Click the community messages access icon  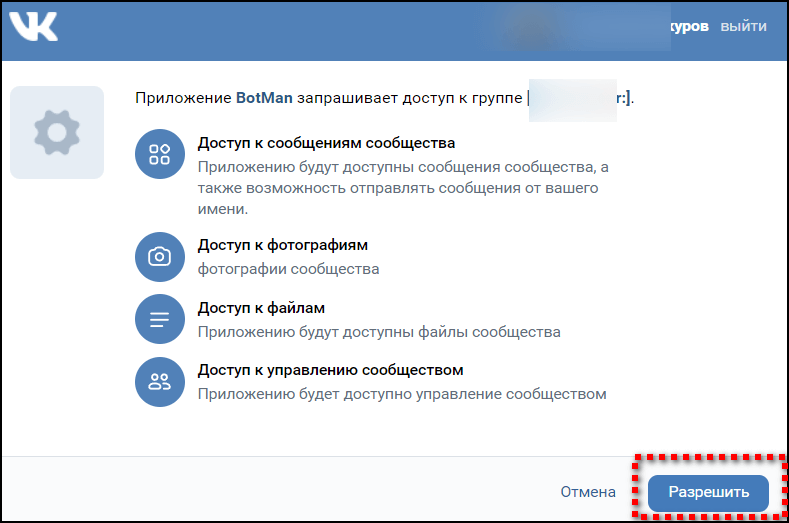(160, 154)
